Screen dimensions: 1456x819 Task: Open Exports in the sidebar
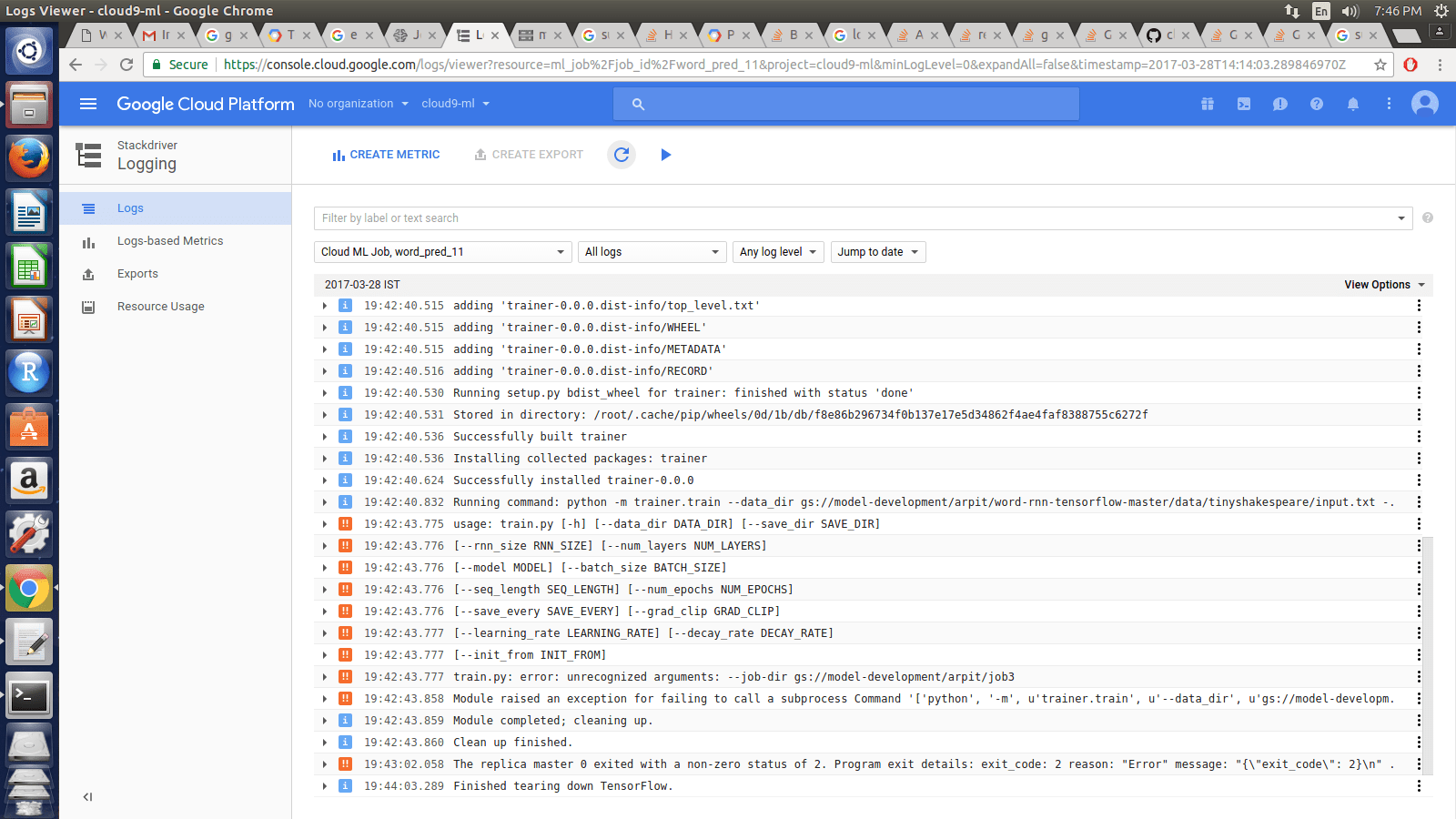176,274
